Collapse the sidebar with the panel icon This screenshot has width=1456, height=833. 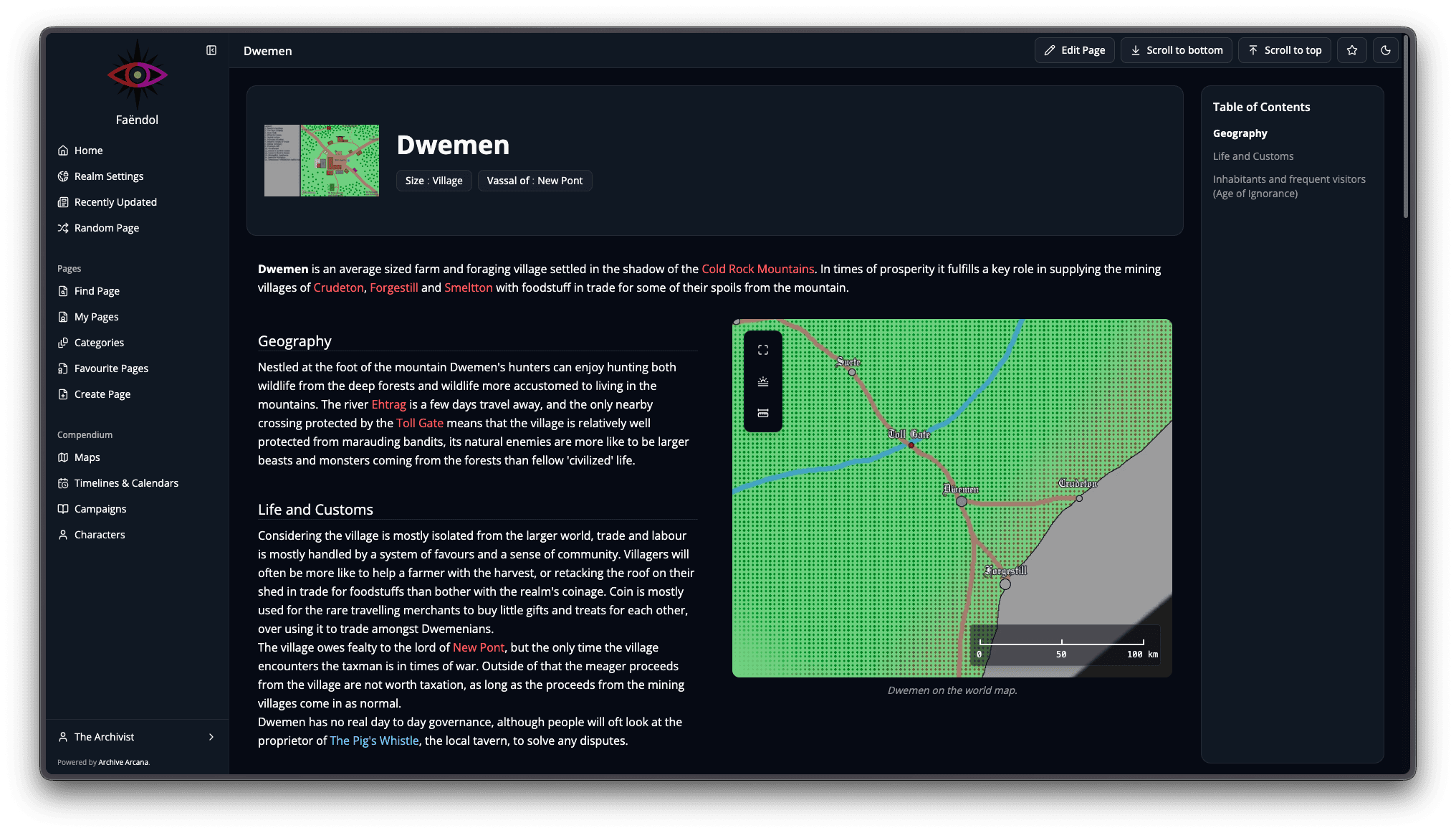click(211, 50)
